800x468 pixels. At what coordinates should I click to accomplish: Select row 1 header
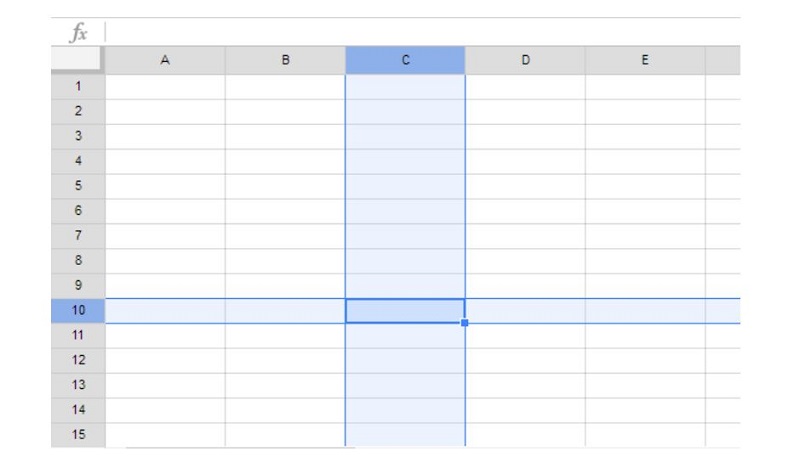[x=78, y=87]
